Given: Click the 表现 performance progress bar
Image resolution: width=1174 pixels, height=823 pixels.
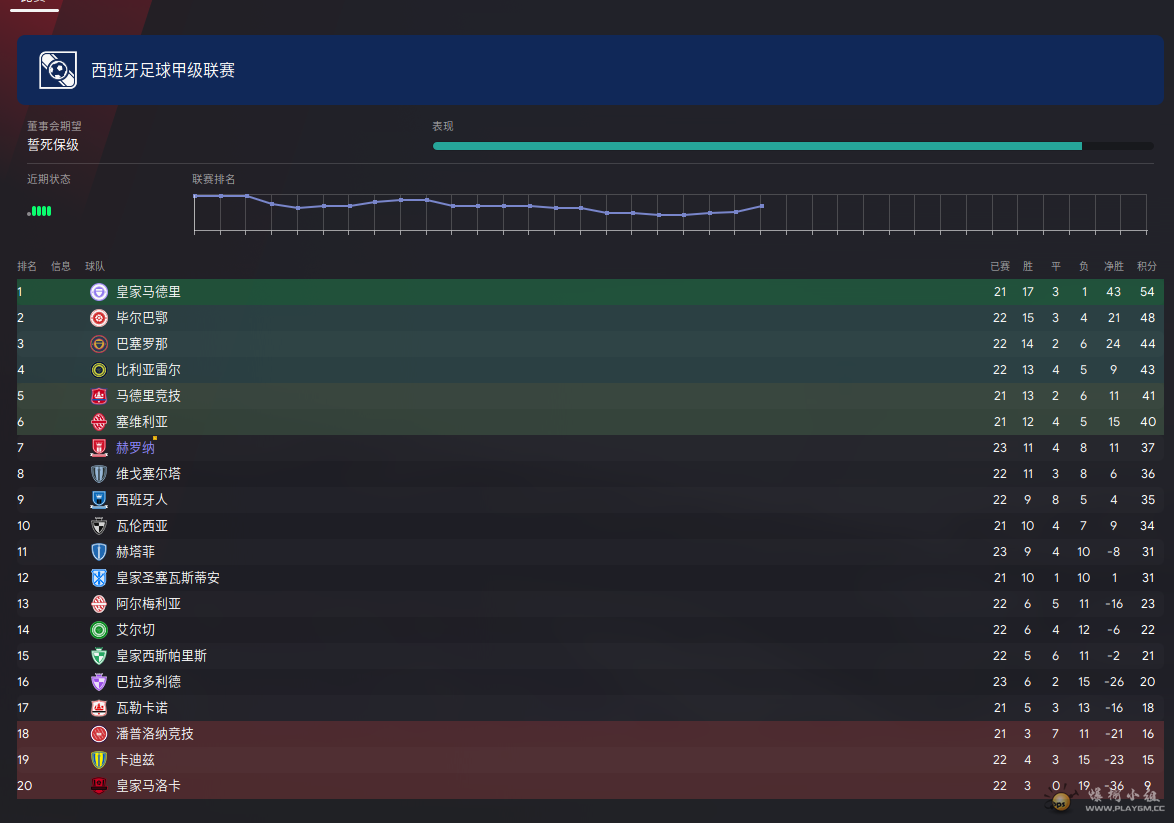Looking at the screenshot, I should 793,146.
